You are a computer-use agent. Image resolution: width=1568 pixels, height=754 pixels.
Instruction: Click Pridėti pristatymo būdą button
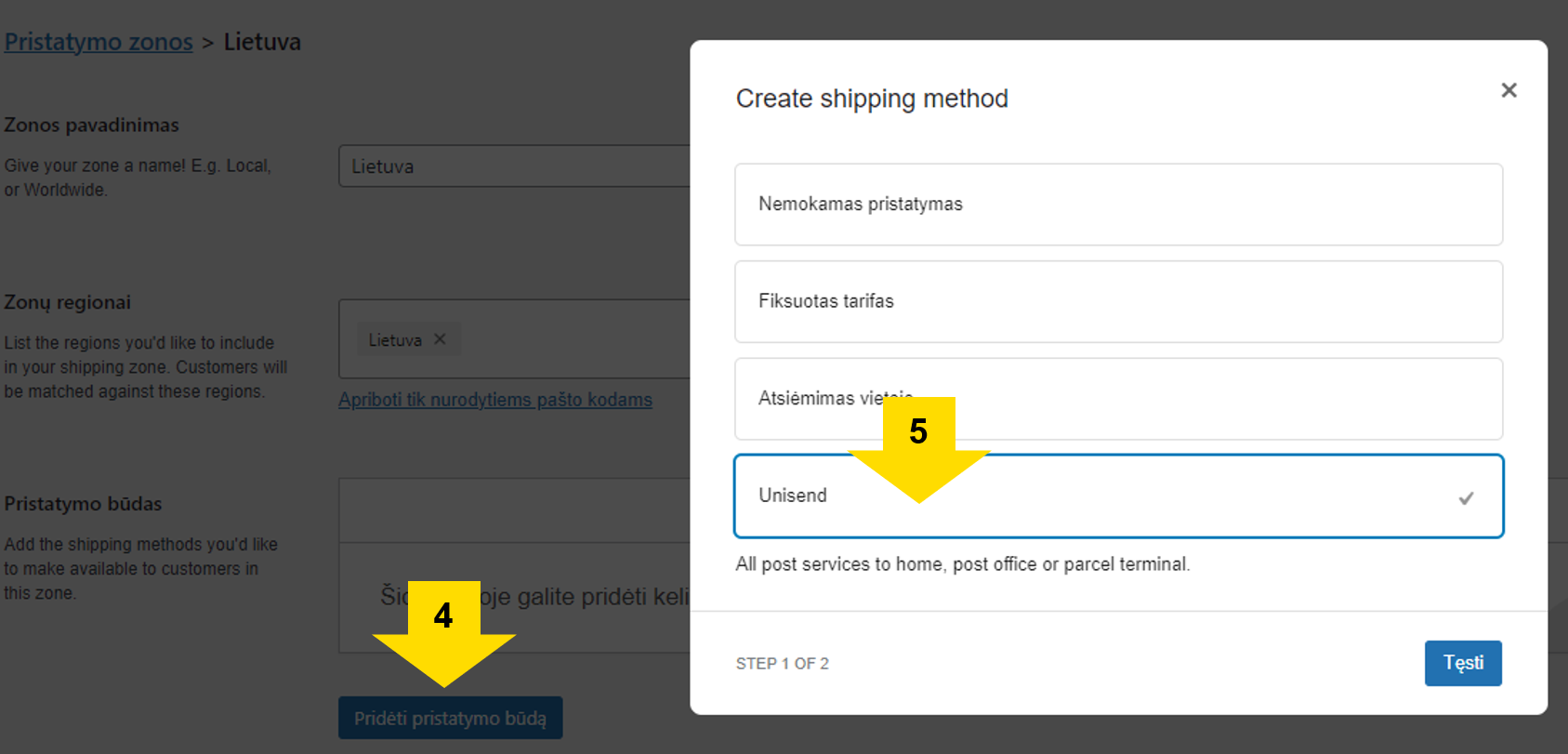click(x=450, y=718)
